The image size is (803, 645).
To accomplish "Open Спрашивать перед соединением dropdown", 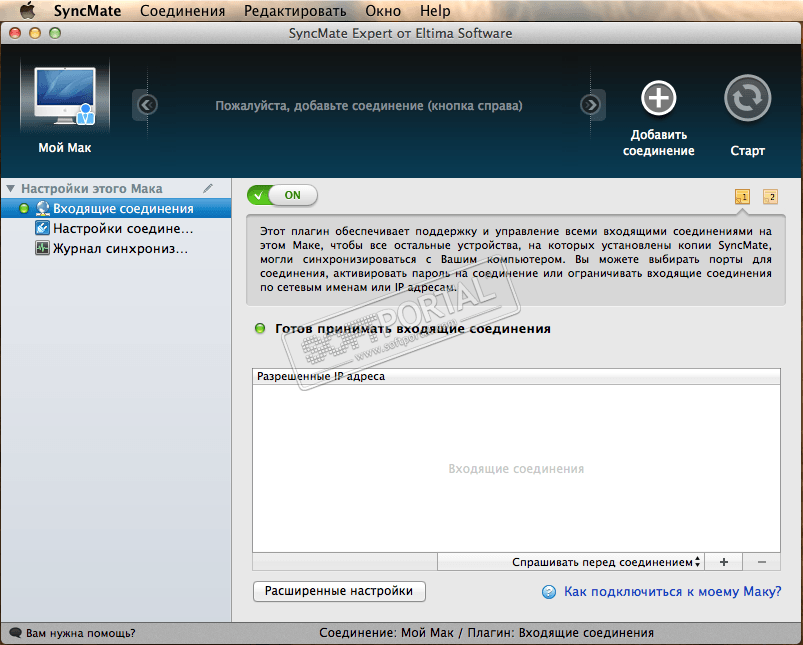I will pyautogui.click(x=571, y=562).
